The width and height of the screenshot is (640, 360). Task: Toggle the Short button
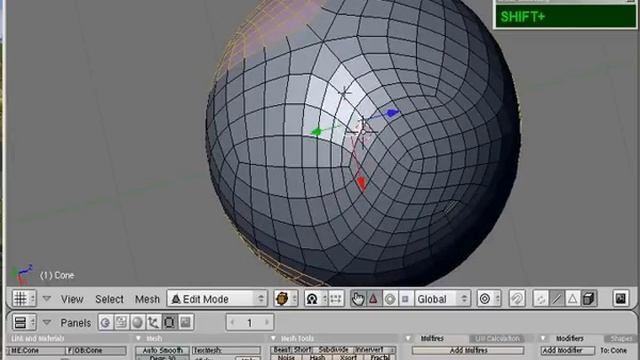click(302, 350)
